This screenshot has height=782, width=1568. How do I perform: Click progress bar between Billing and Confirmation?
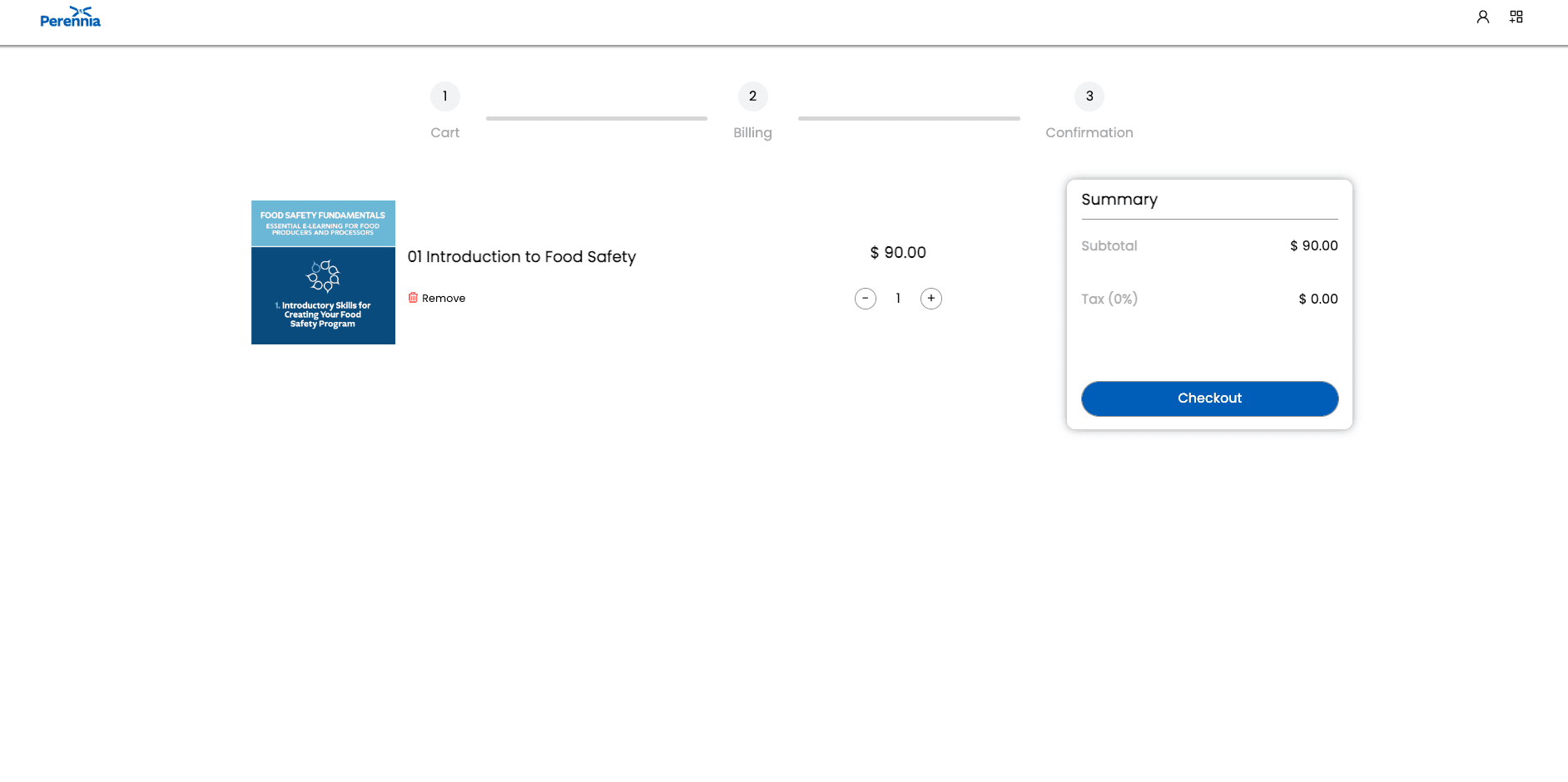(909, 118)
